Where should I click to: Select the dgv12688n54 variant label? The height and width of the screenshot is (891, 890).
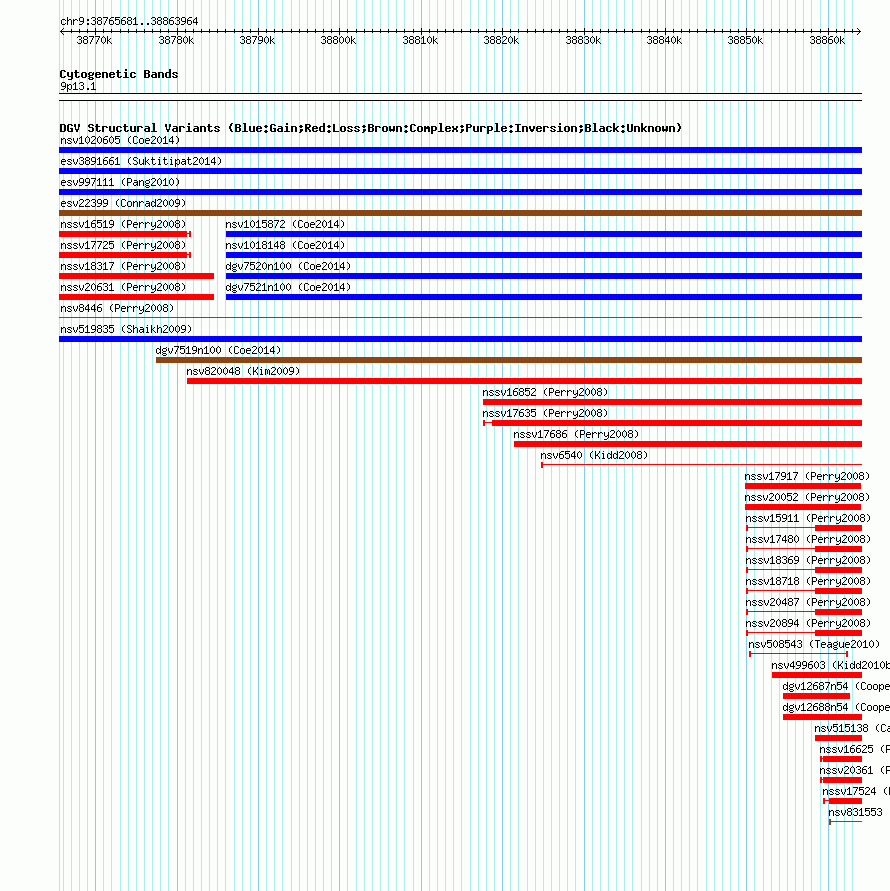pos(836,708)
